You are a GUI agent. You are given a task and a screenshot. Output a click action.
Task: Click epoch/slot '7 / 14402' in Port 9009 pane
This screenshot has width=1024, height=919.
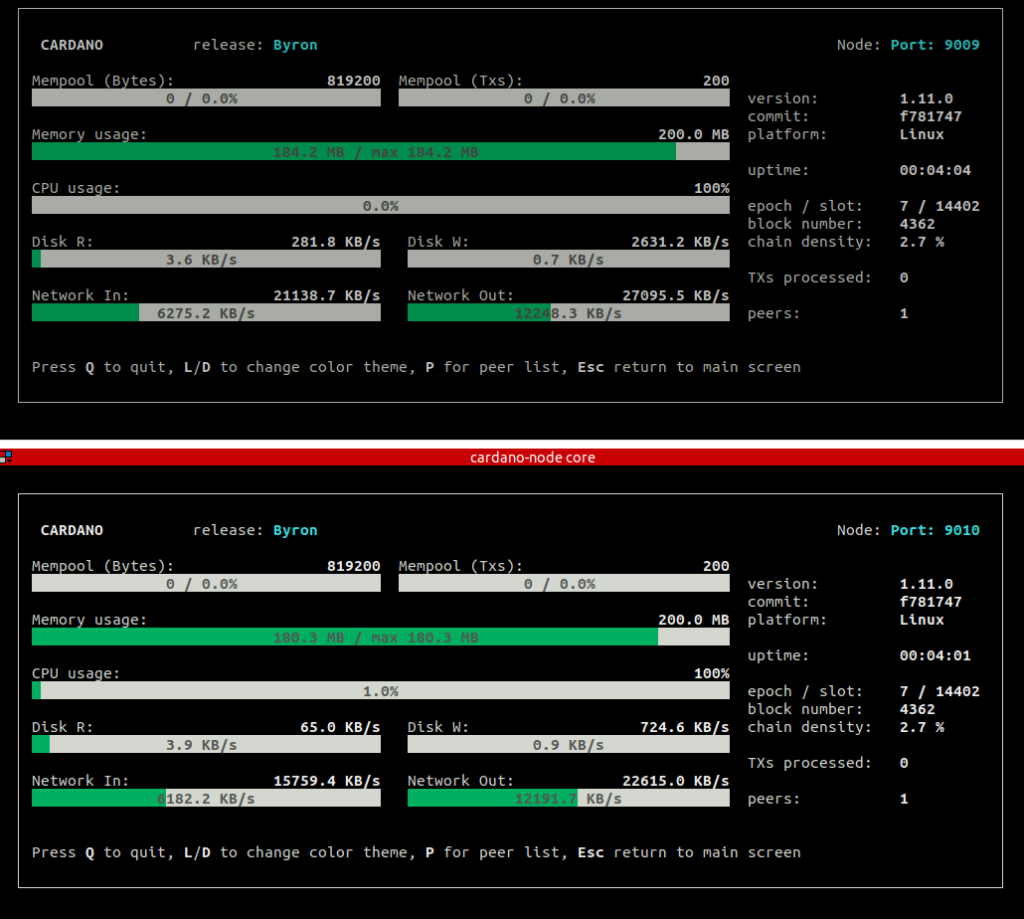(940, 206)
